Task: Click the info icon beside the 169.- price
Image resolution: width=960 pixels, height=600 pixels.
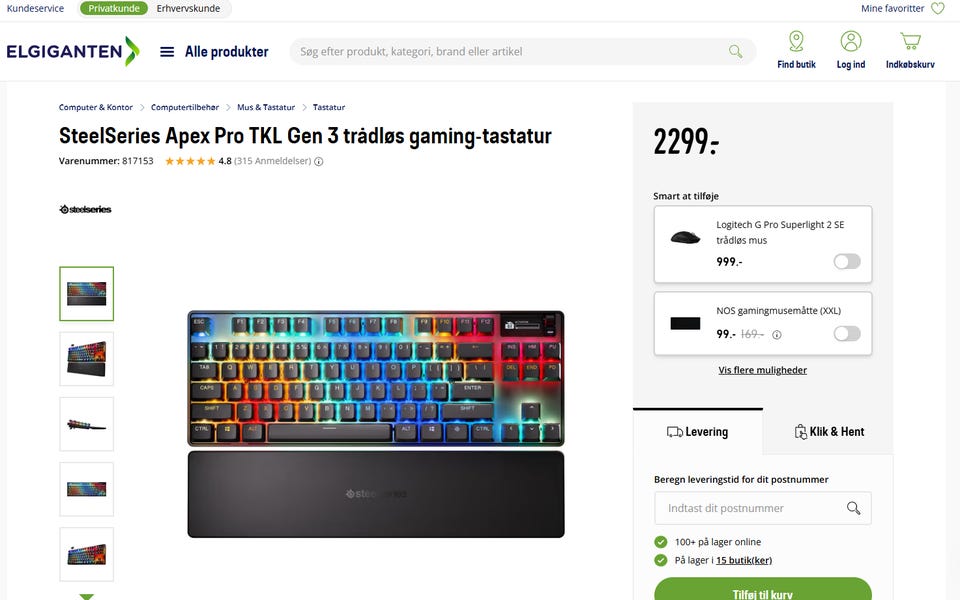Action: pyautogui.click(x=776, y=335)
